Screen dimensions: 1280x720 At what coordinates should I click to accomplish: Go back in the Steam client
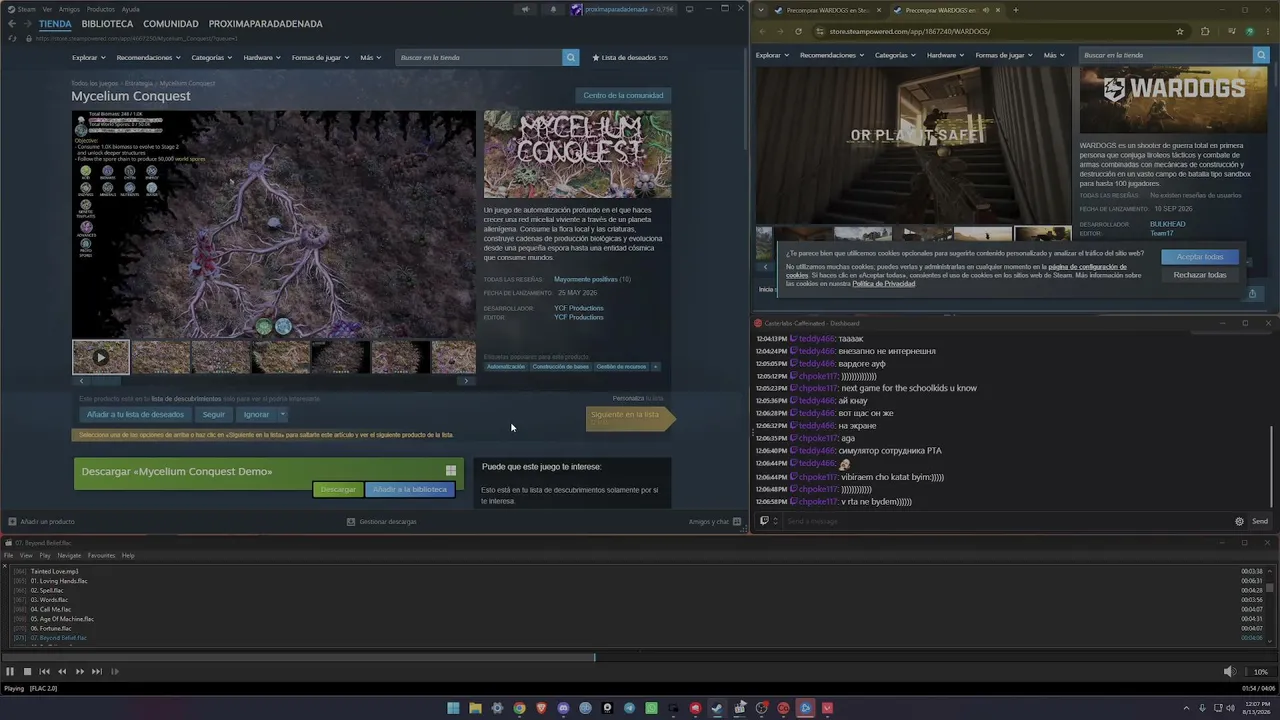coord(12,24)
